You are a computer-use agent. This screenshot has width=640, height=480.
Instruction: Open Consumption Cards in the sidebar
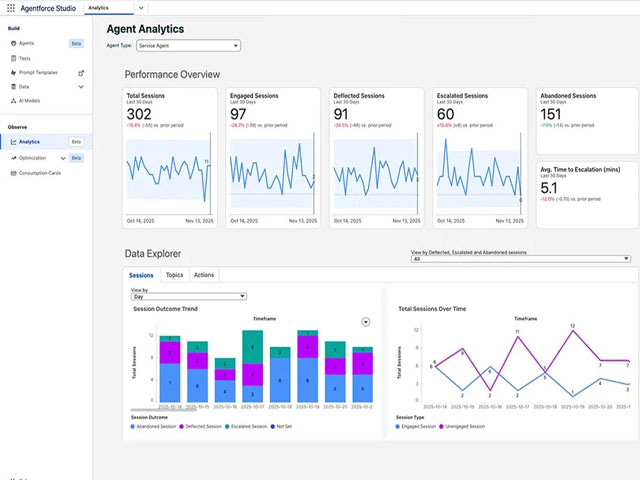[x=40, y=173]
